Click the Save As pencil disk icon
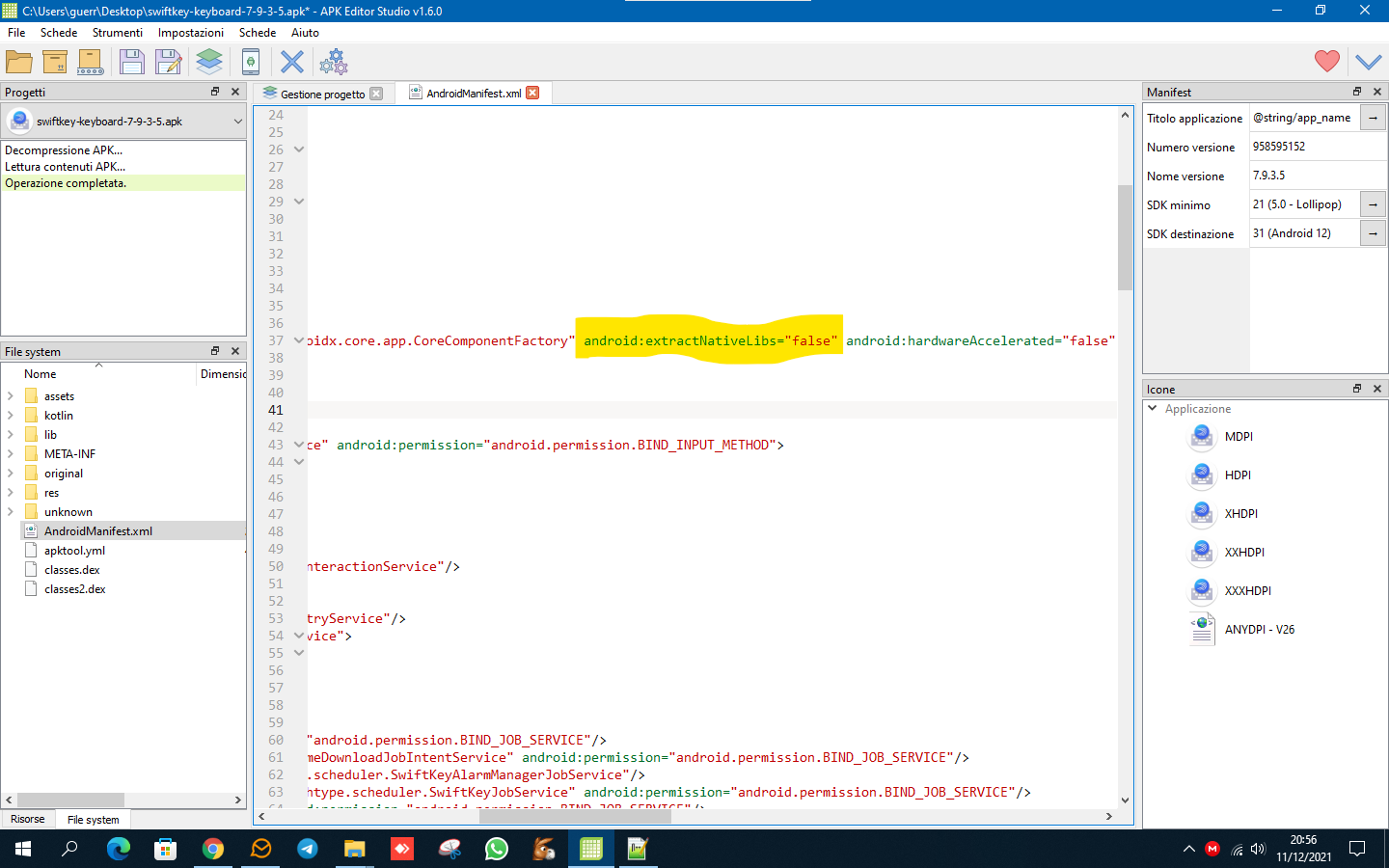This screenshot has height=868, width=1389. click(x=169, y=62)
